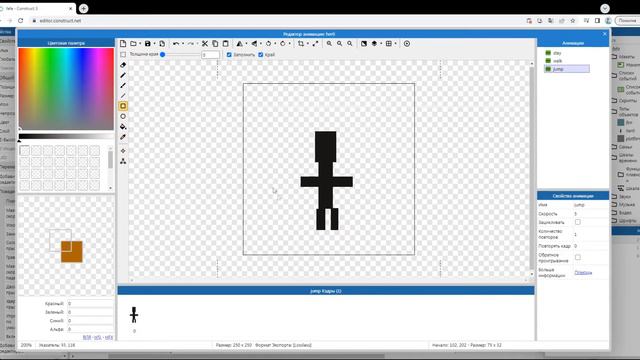The height and width of the screenshot is (360, 640).
Task: Preview the animation with the play icon
Action: [407, 43]
